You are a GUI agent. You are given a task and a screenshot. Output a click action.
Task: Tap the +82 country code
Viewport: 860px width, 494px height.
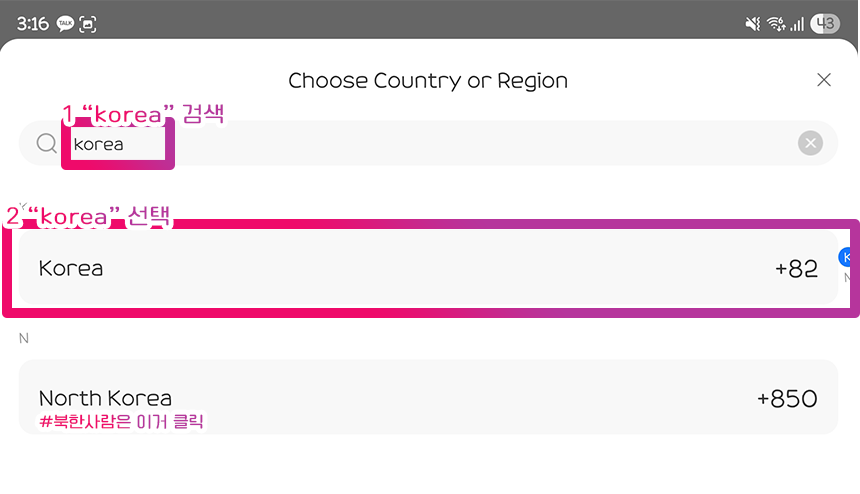point(796,268)
